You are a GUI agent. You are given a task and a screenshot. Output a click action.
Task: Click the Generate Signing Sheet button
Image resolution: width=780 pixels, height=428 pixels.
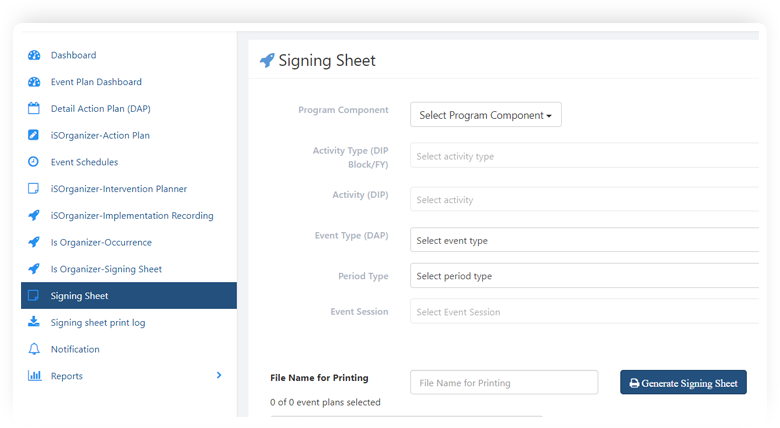pyautogui.click(x=683, y=383)
